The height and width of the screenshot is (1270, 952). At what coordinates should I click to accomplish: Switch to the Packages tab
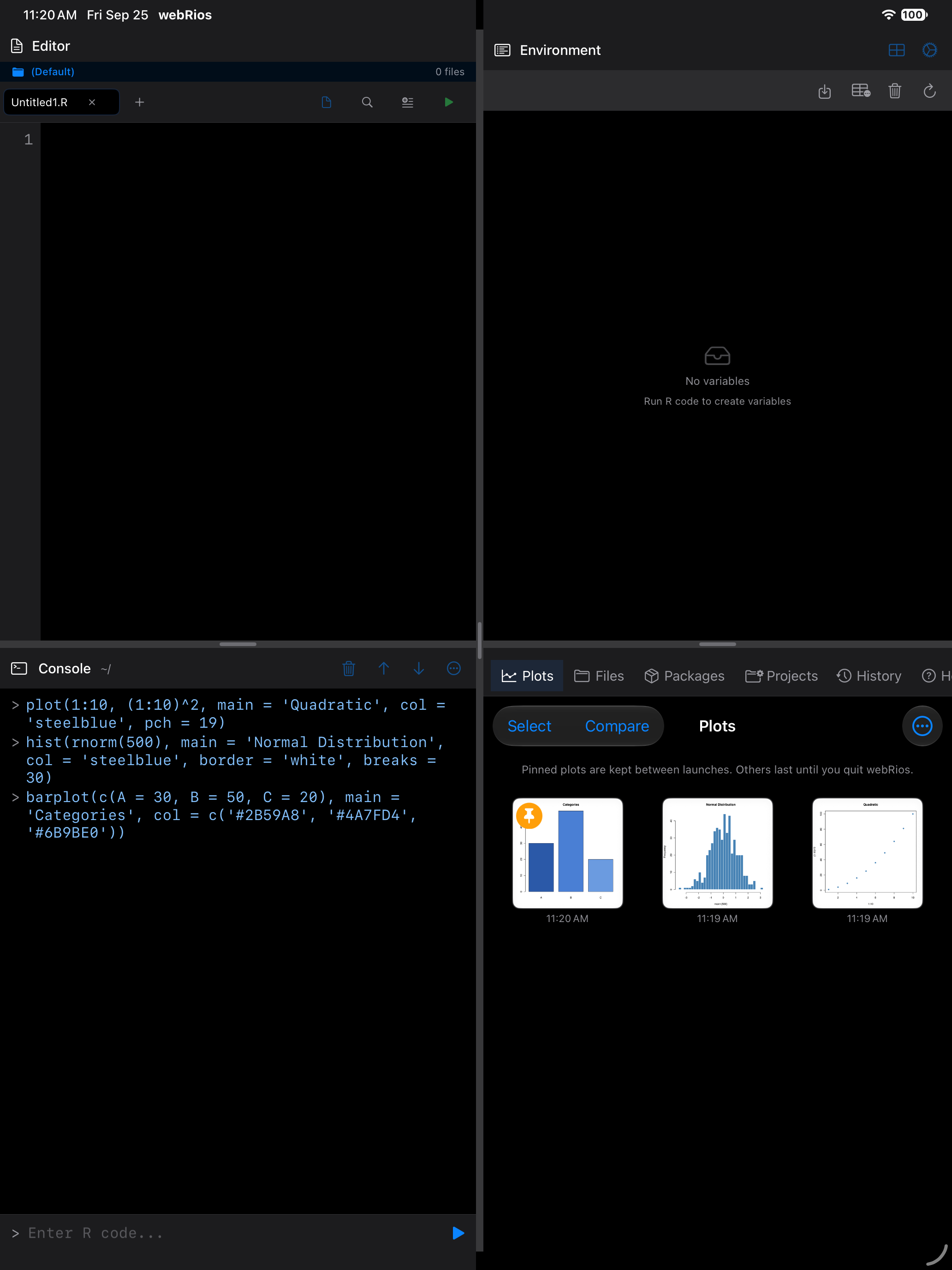click(x=684, y=676)
